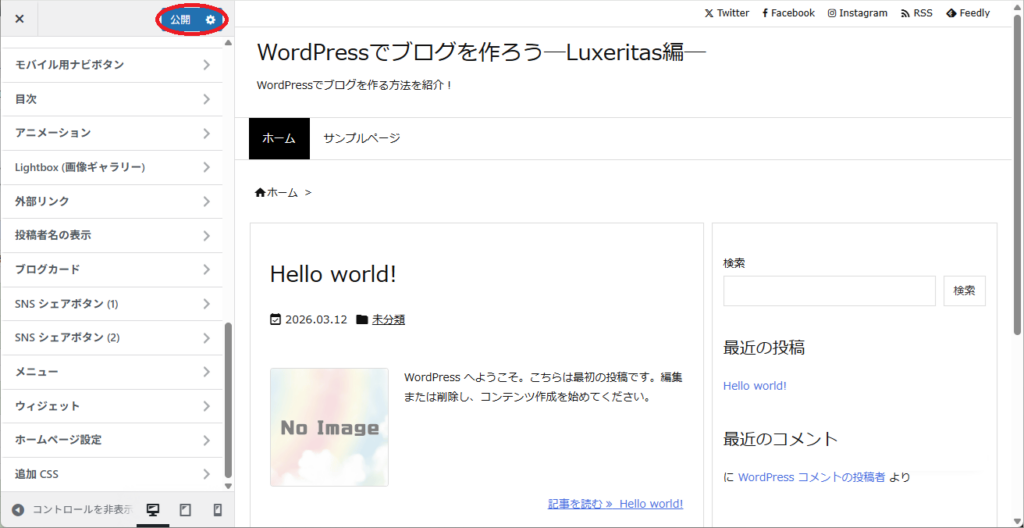Open the Facebook link in header
The height and width of the screenshot is (528, 1024).
click(788, 13)
